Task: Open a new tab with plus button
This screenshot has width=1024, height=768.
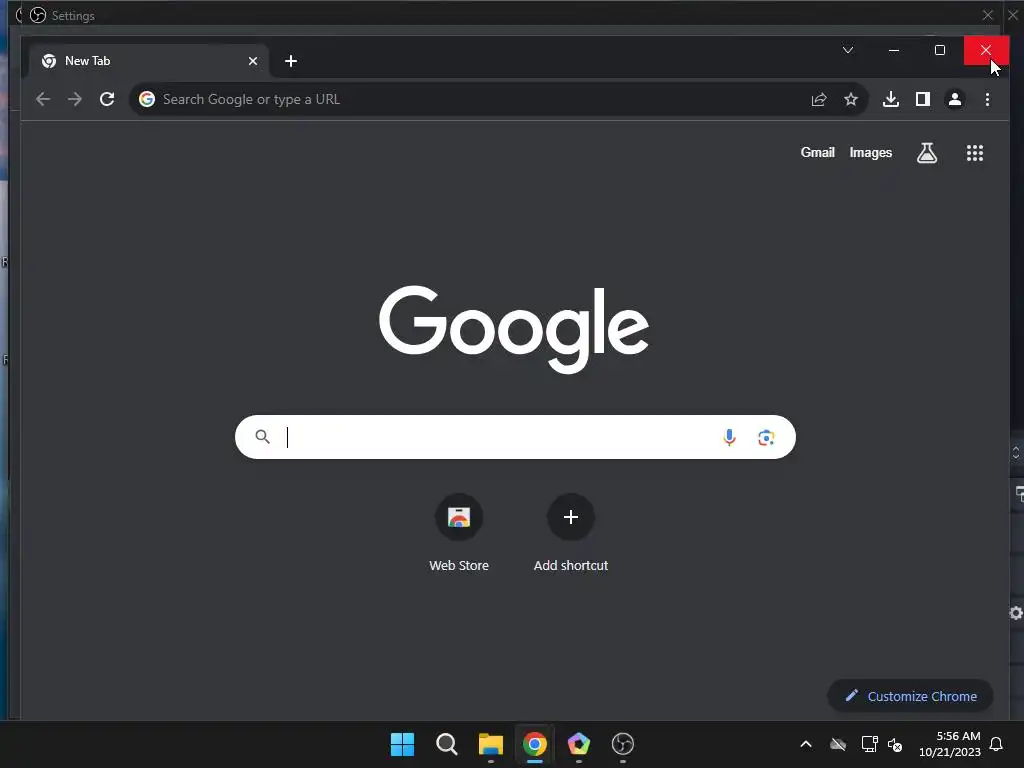Action: [x=291, y=61]
